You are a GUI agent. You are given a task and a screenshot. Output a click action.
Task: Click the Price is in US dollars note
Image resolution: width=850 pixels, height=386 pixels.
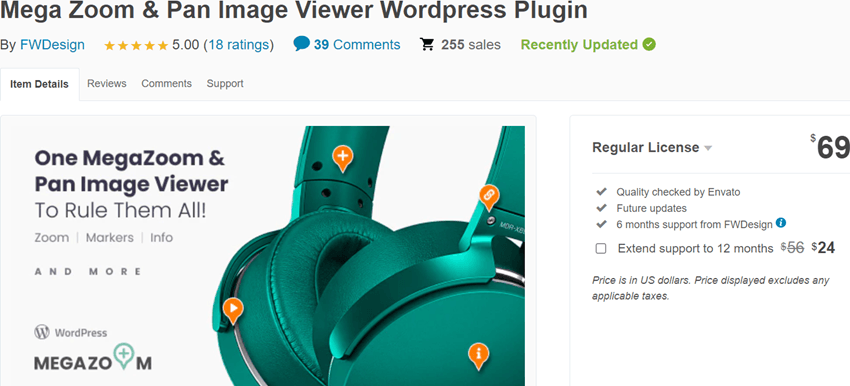tap(710, 288)
